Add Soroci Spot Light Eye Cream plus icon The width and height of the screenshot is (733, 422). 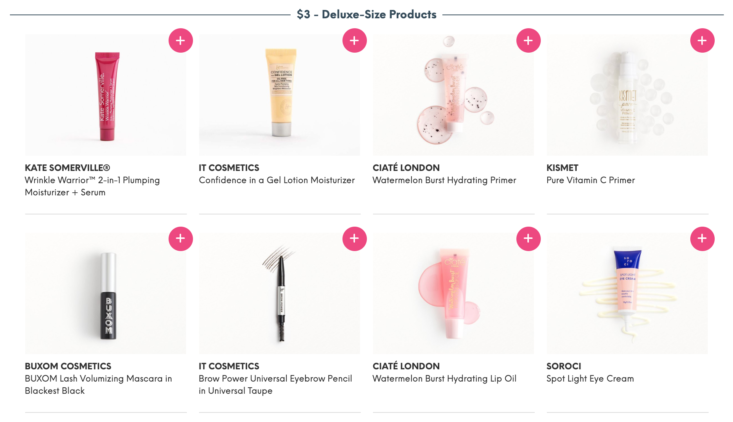coord(702,239)
